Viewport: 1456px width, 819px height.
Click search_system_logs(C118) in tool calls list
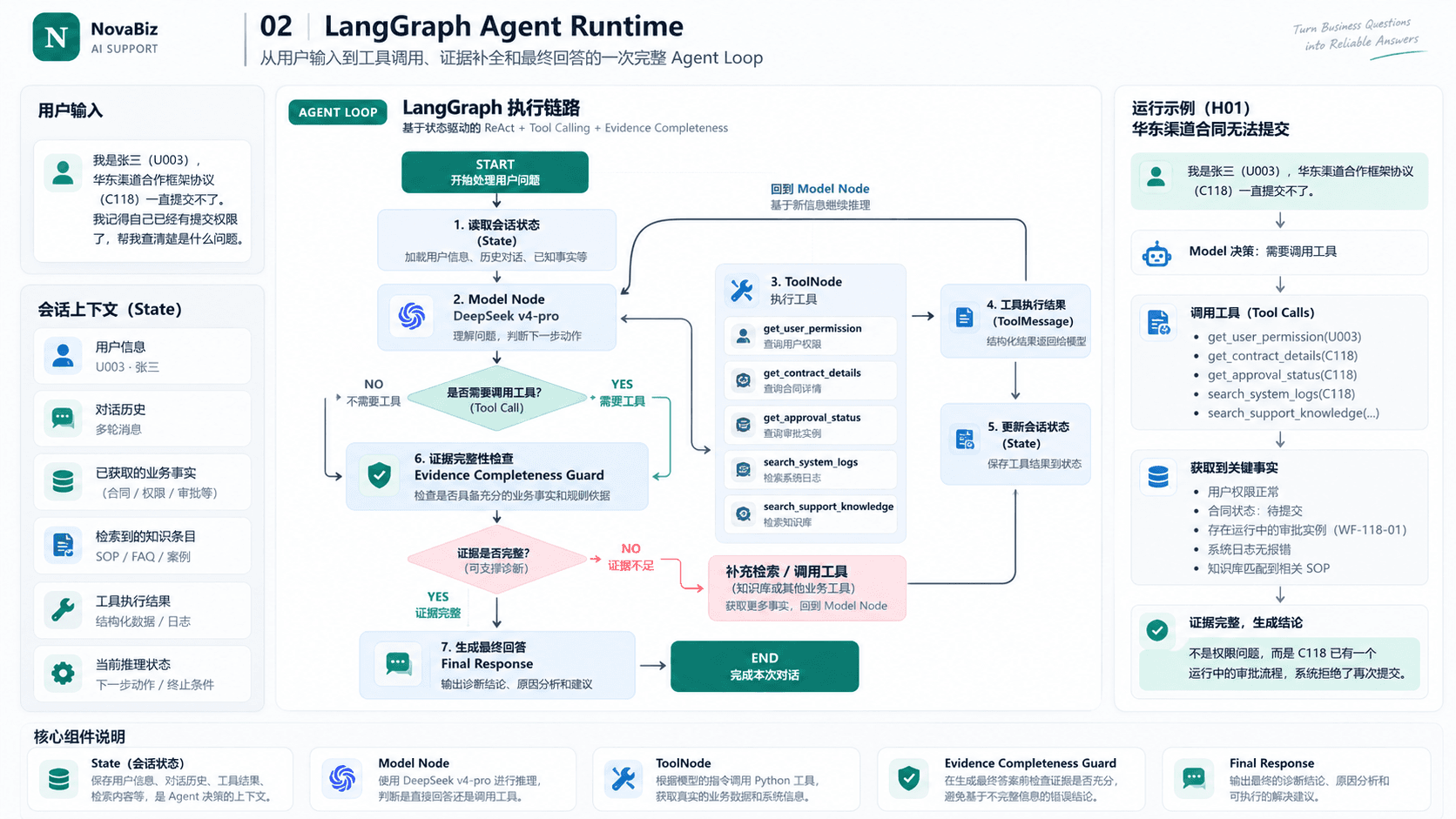(1280, 394)
